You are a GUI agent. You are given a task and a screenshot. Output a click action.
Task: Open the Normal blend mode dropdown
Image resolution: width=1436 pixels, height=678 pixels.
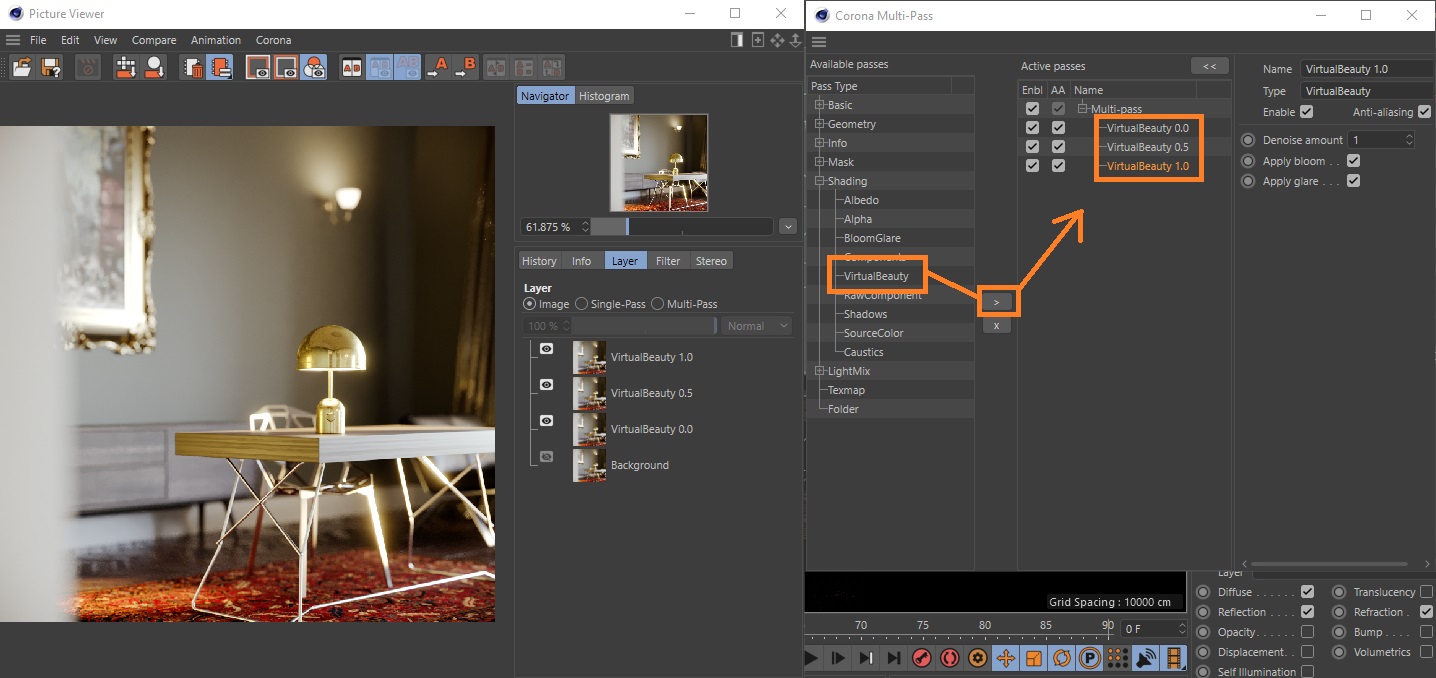pos(757,326)
